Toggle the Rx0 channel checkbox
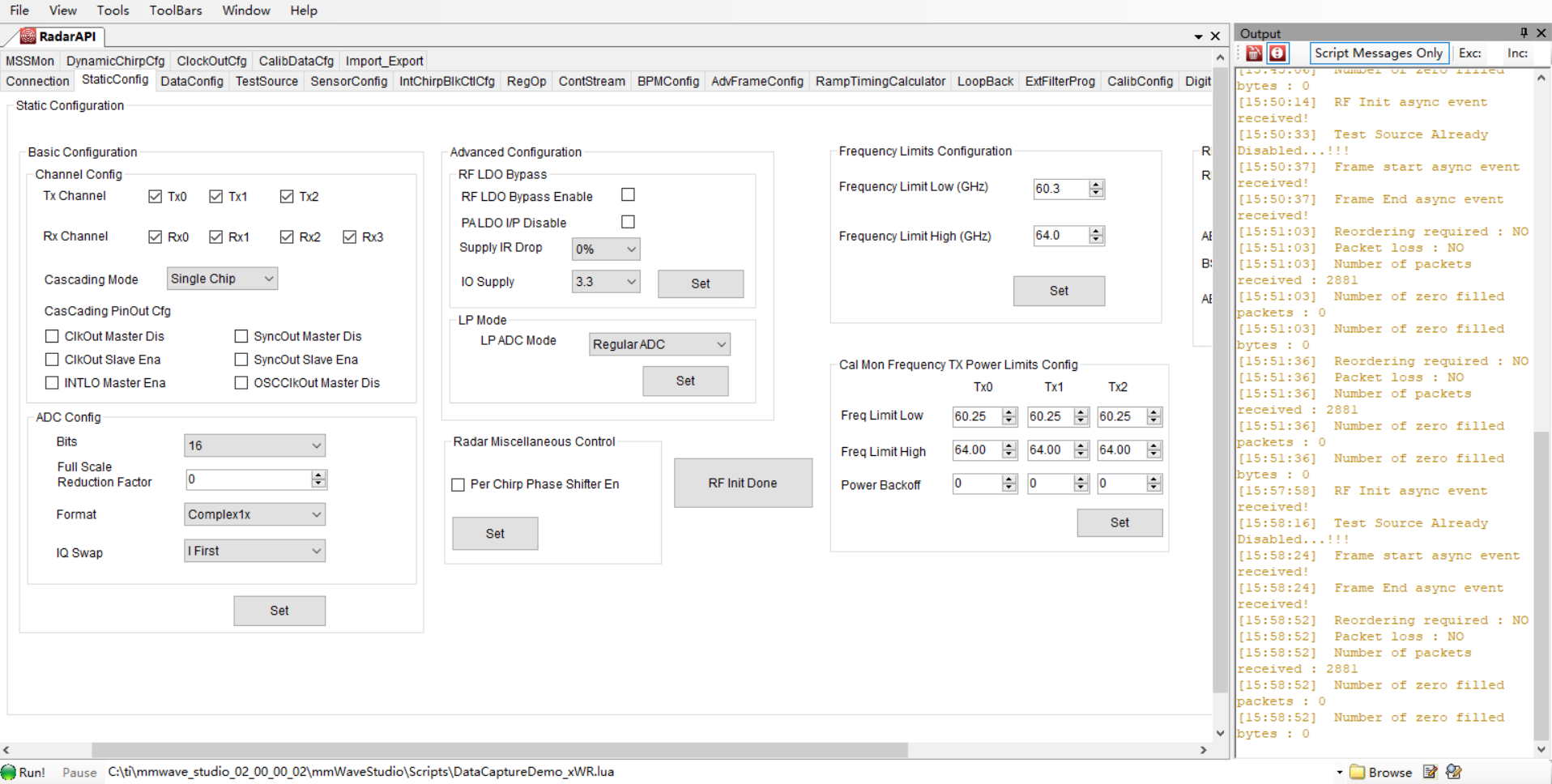1552x784 pixels. coord(156,236)
